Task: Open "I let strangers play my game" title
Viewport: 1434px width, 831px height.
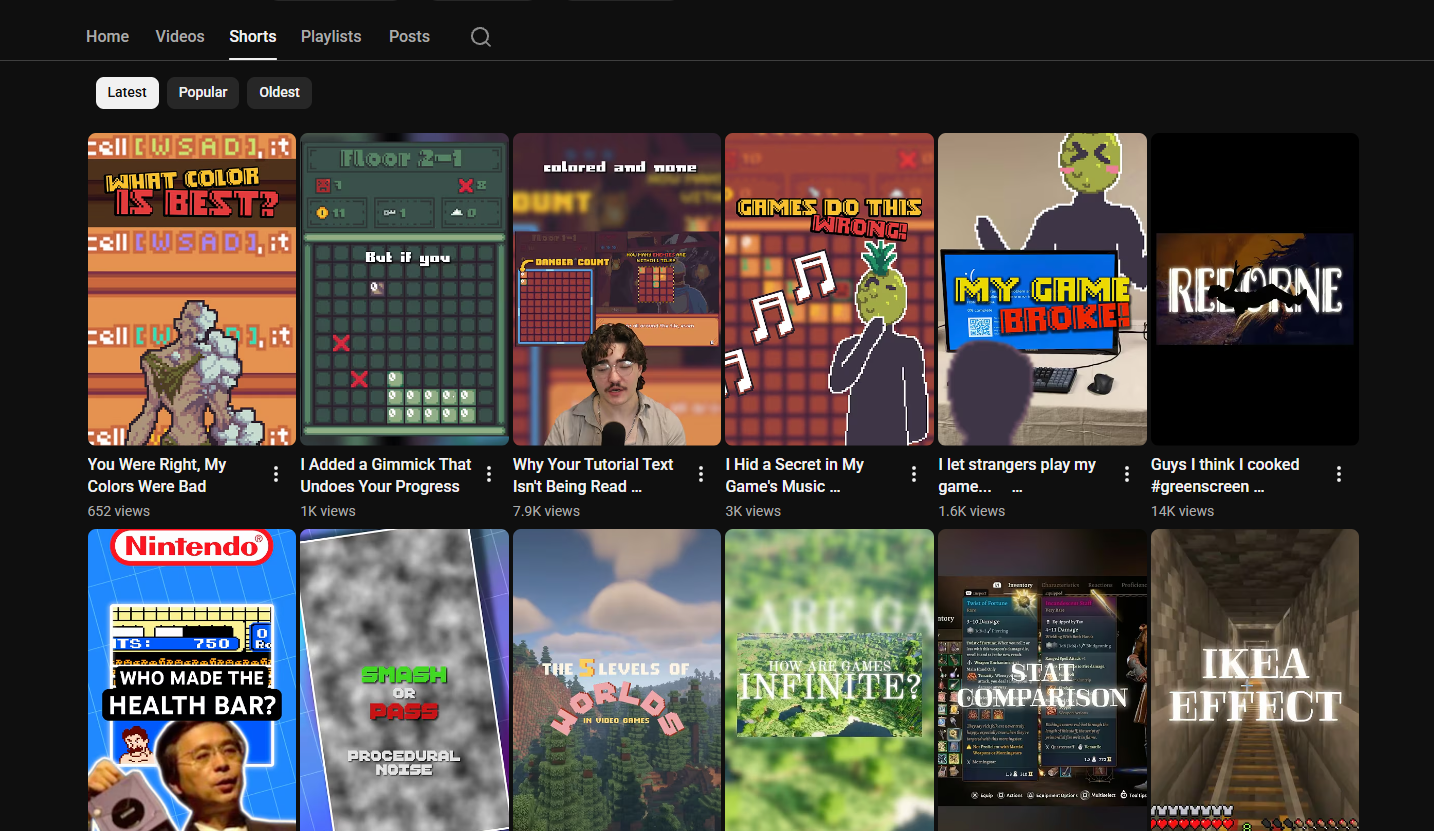Action: pyautogui.click(x=1017, y=475)
